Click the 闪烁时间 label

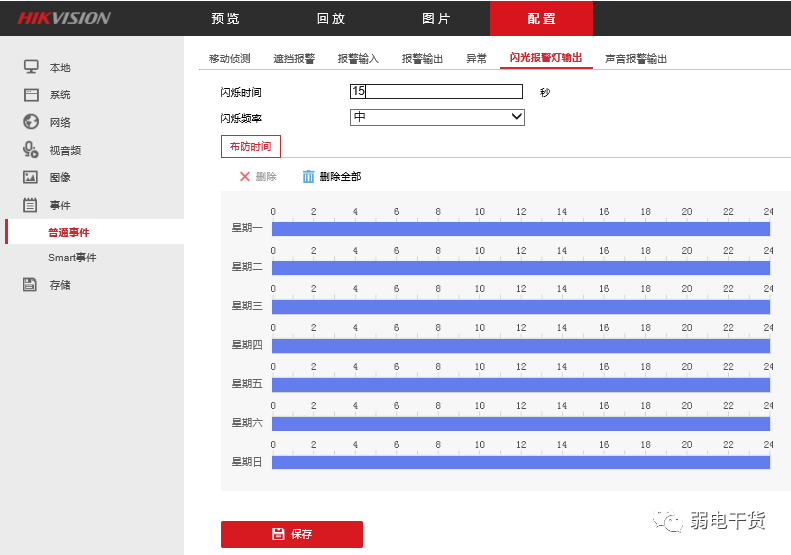[x=241, y=92]
